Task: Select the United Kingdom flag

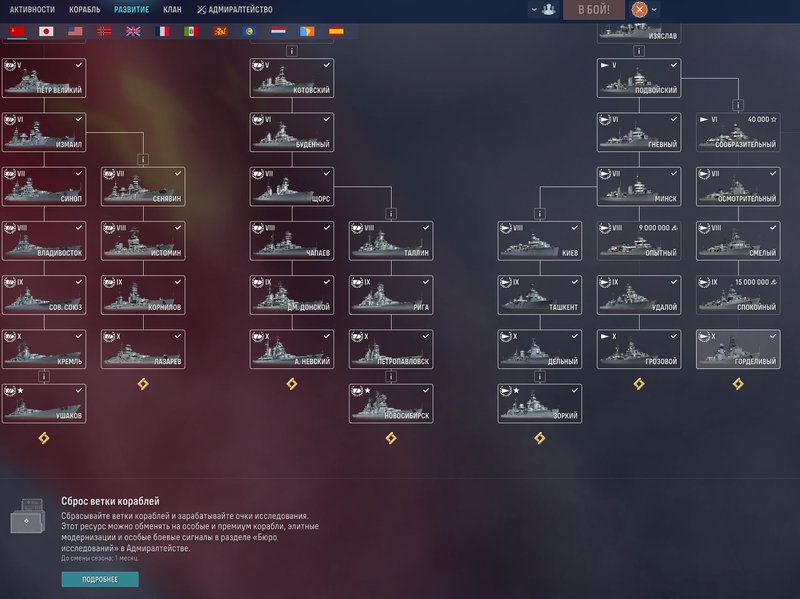Action: (x=133, y=32)
